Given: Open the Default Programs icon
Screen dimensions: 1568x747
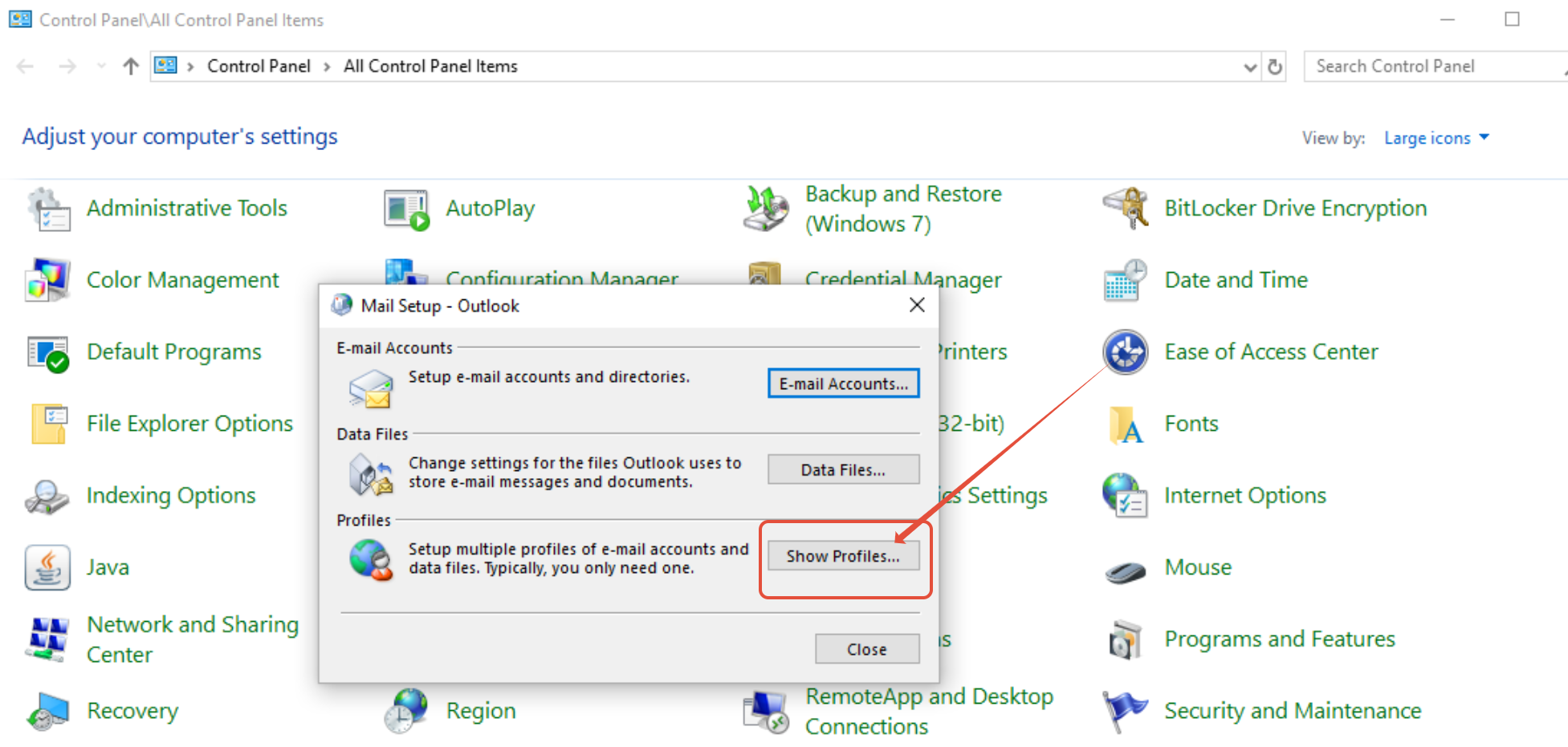Looking at the screenshot, I should (x=48, y=353).
